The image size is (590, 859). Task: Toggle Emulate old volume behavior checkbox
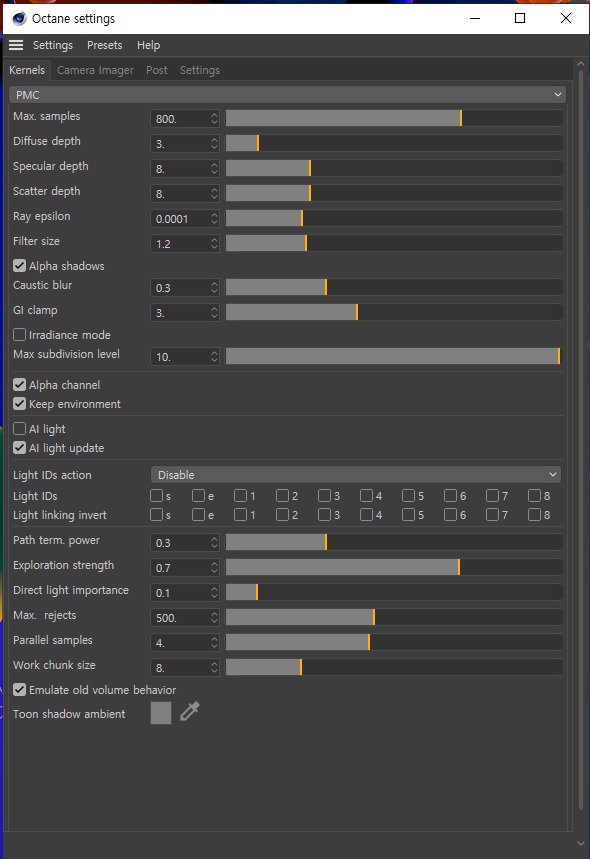[x=19, y=690]
